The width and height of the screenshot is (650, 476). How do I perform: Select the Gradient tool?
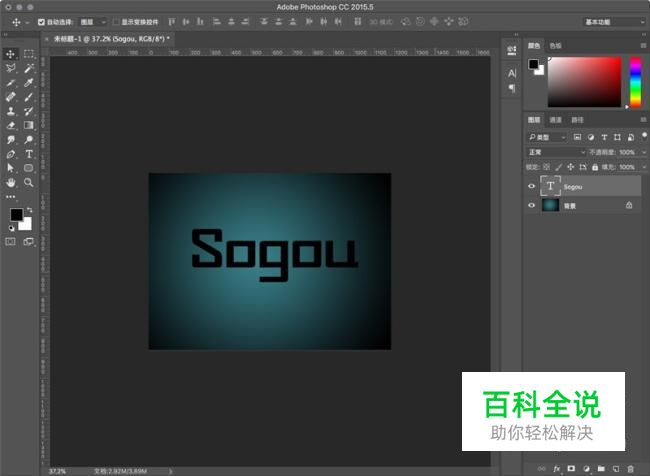[29, 125]
